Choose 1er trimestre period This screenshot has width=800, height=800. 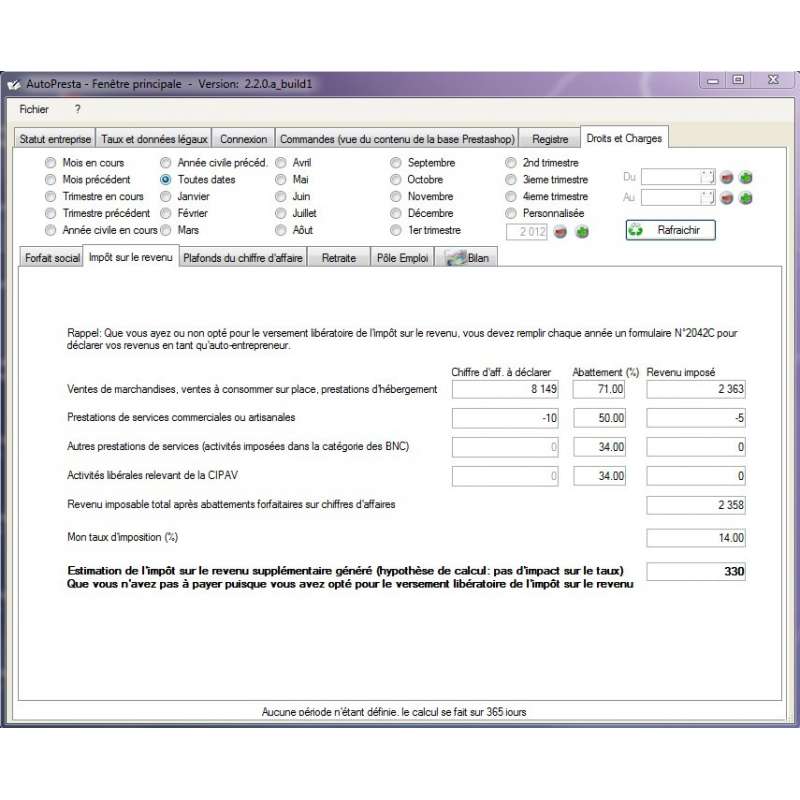click(x=396, y=230)
